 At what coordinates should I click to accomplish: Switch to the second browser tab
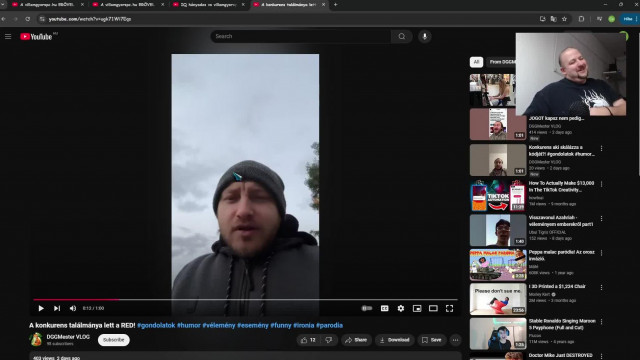tap(128, 4)
